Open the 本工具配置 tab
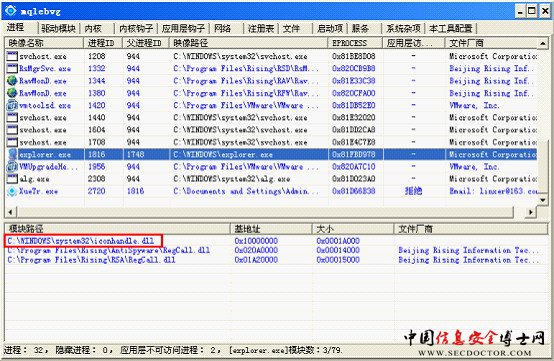This screenshot has width=554, height=361. (451, 28)
